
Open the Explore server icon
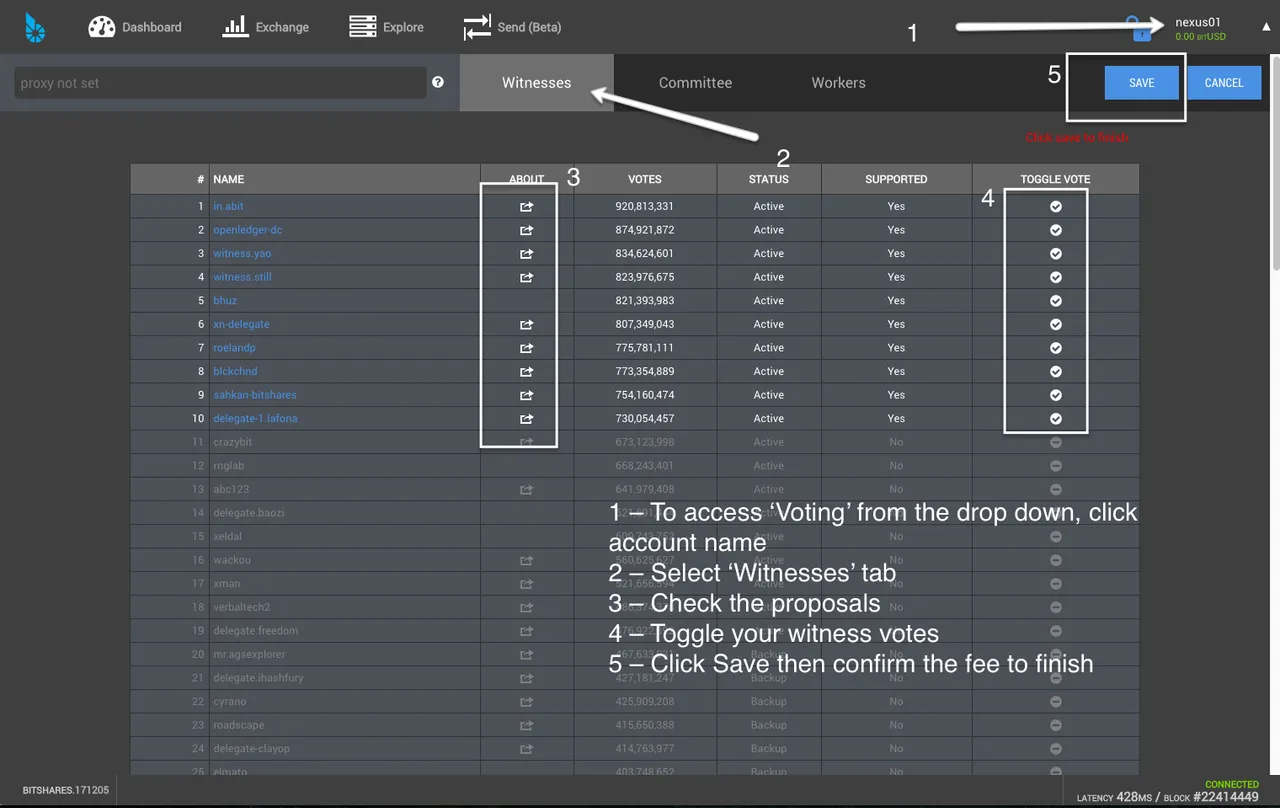click(x=362, y=27)
